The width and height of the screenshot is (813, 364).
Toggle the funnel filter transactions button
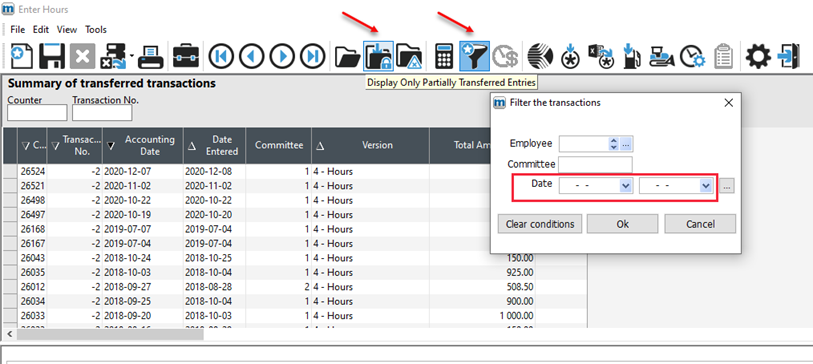[x=474, y=56]
